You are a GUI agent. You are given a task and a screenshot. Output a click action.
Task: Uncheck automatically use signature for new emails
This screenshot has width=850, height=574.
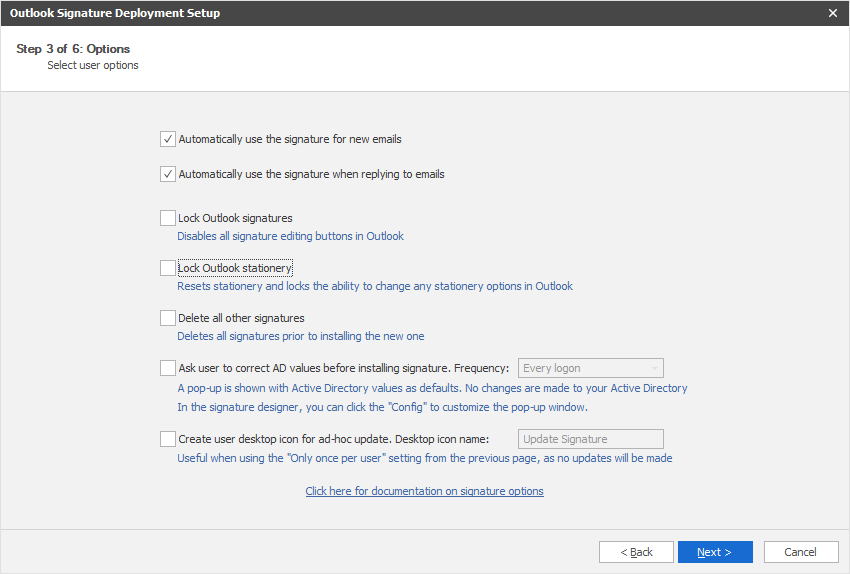[x=168, y=139]
